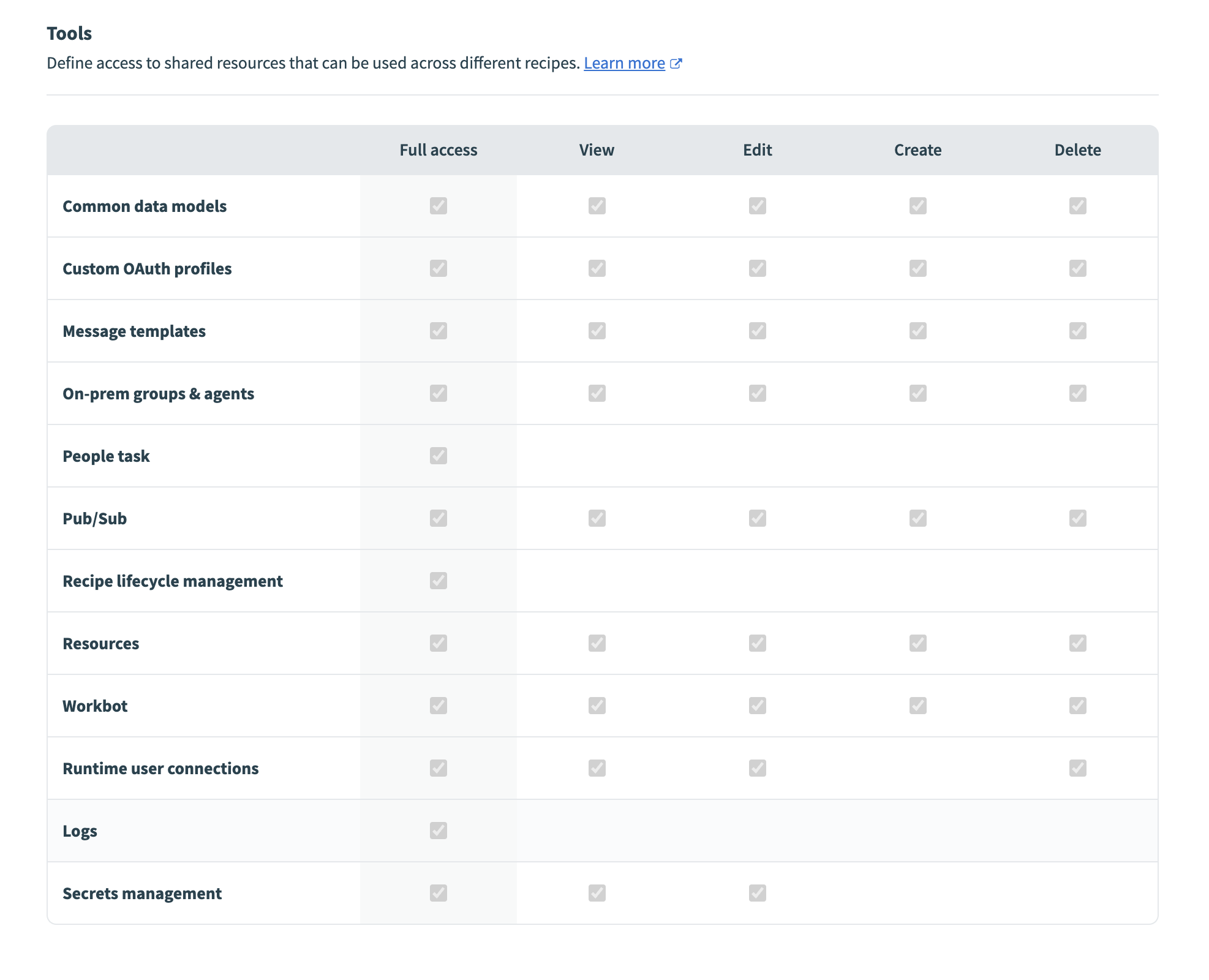Screen dimensions: 1209x980
Task: Toggle Create checkbox for Resources row
Action: (x=917, y=643)
